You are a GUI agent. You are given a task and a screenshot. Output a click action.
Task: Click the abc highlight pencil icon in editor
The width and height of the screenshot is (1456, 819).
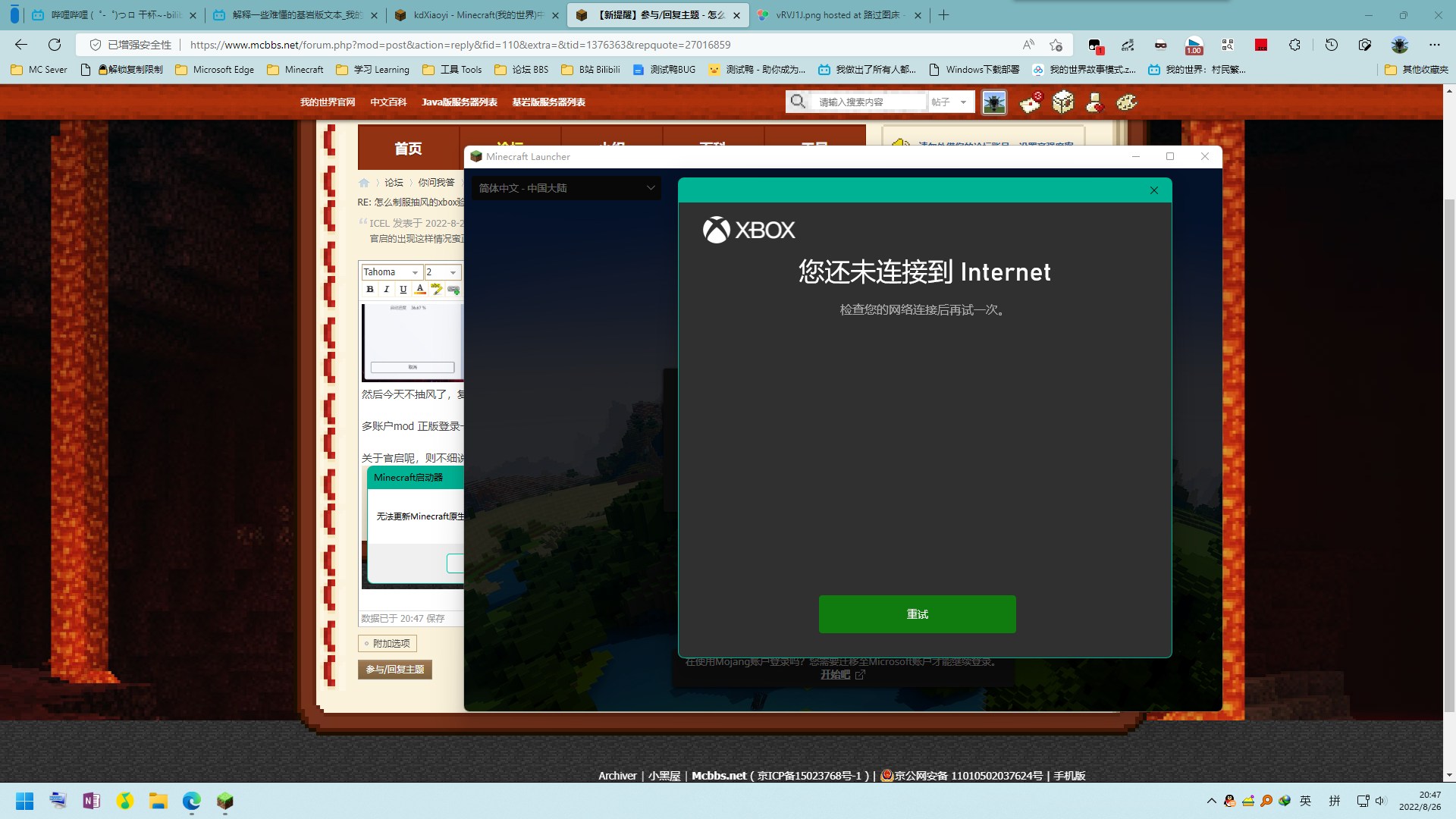(437, 289)
